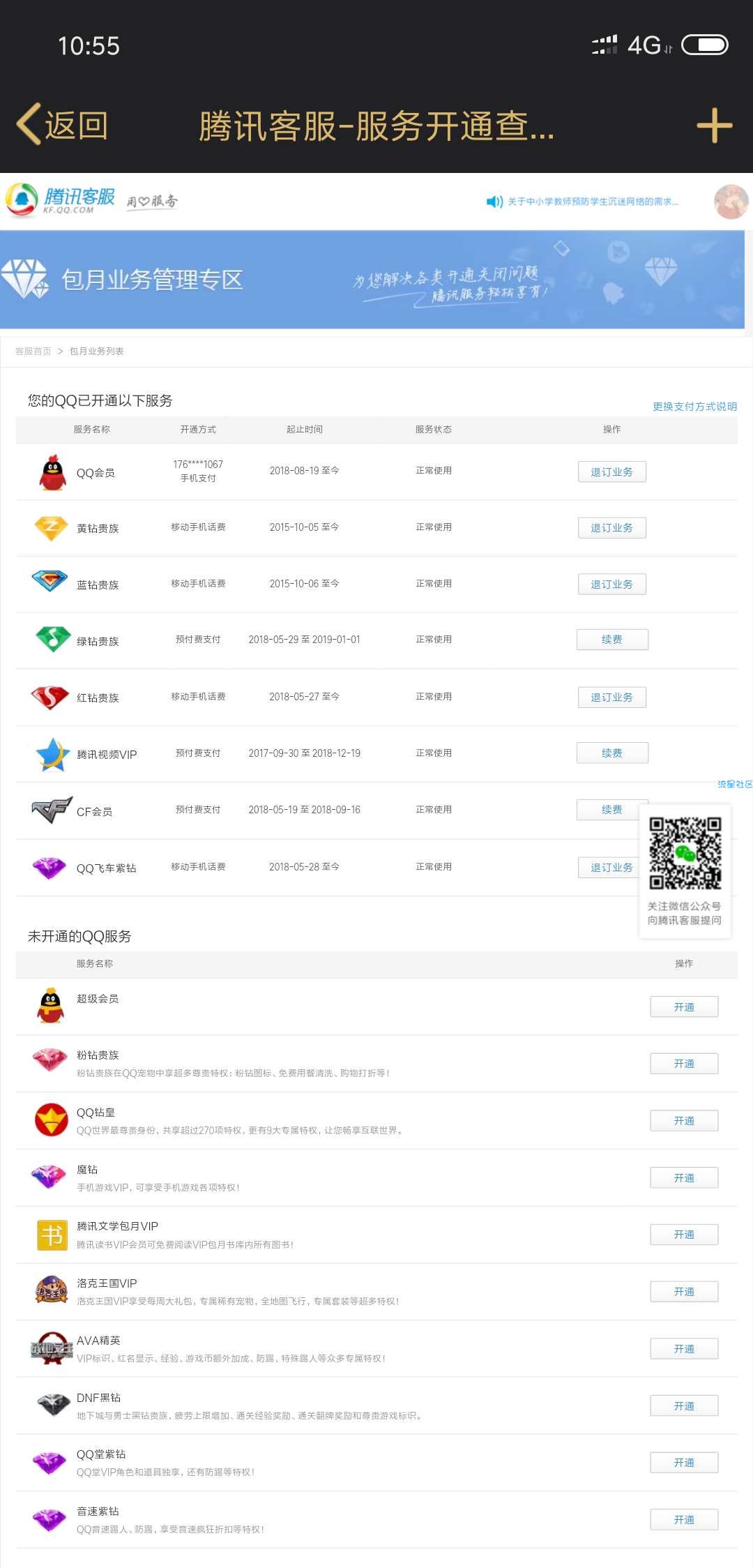Click the 粉钻贵族 pink diamond icon
This screenshot has width=753, height=1568.
pos(50,1061)
